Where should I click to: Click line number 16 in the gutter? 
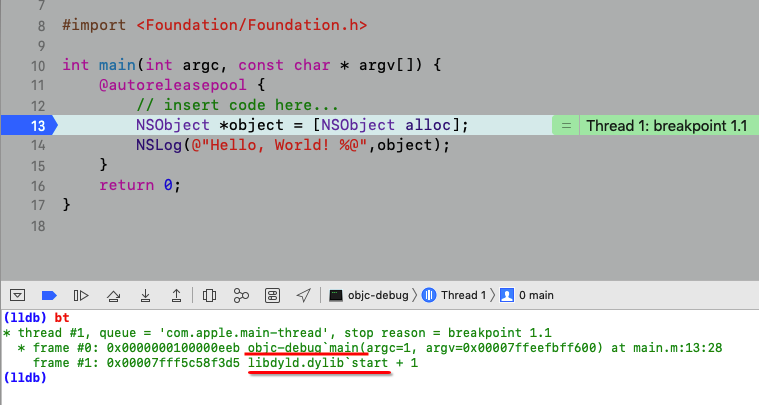tap(38, 185)
